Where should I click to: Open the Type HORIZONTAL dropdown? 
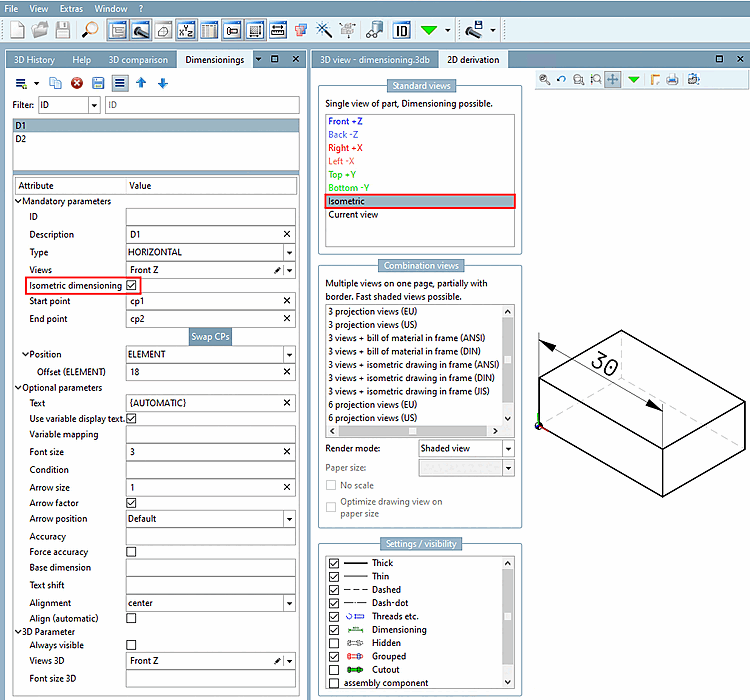pos(289,252)
